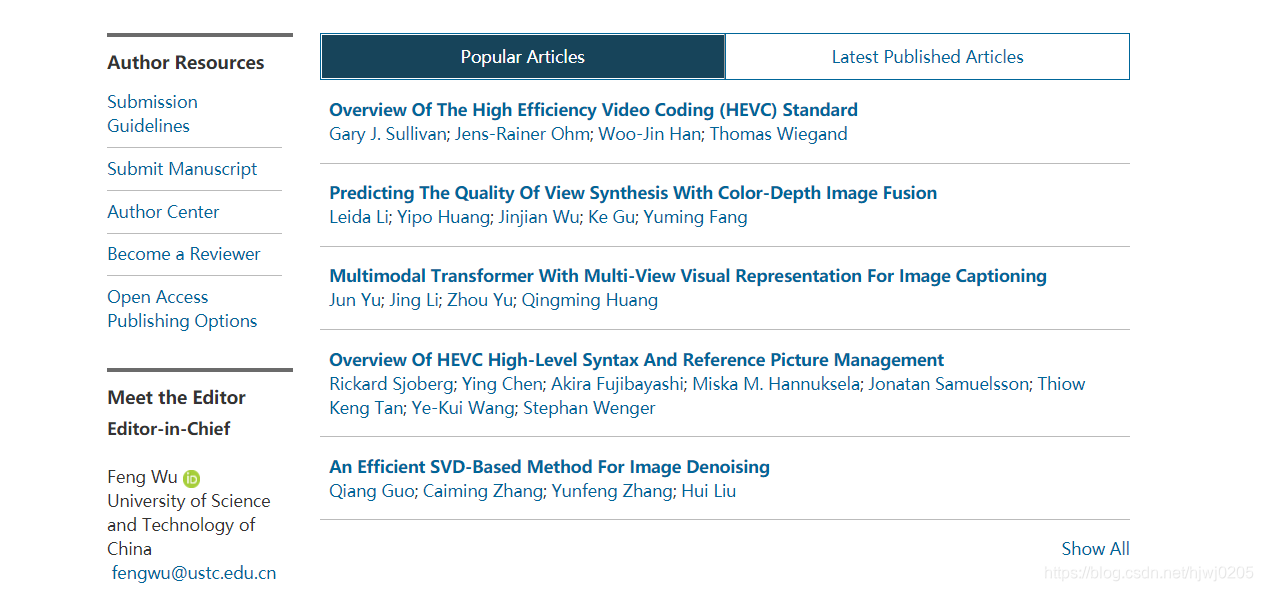Select author Qiang Guo
The width and height of the screenshot is (1263, 591).
pyautogui.click(x=371, y=491)
